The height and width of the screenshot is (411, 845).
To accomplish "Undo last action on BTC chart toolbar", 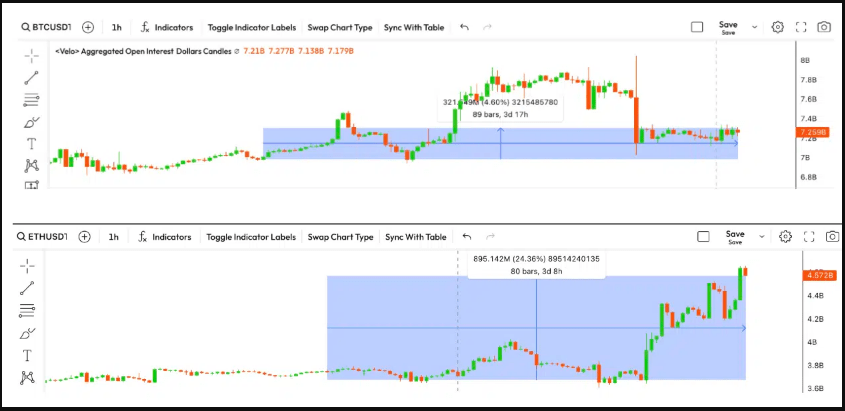I will click(x=464, y=27).
